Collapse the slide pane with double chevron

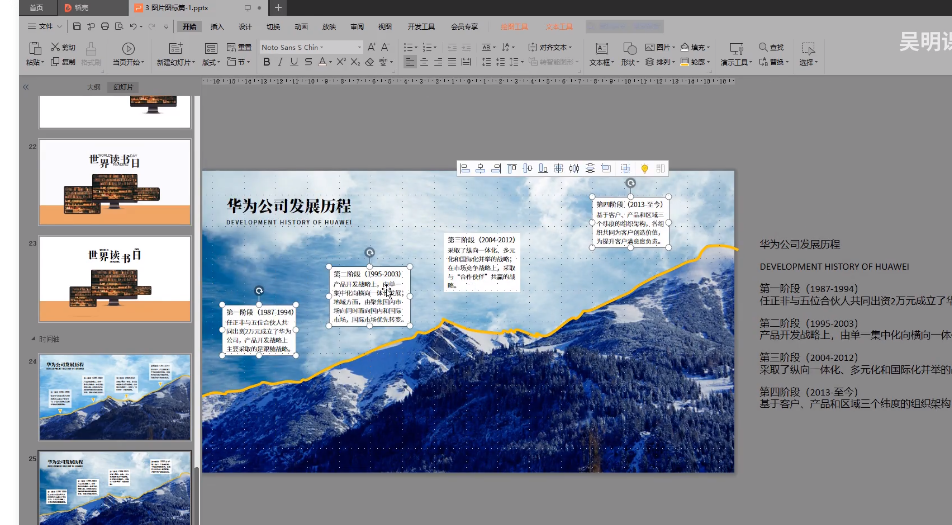coord(26,87)
